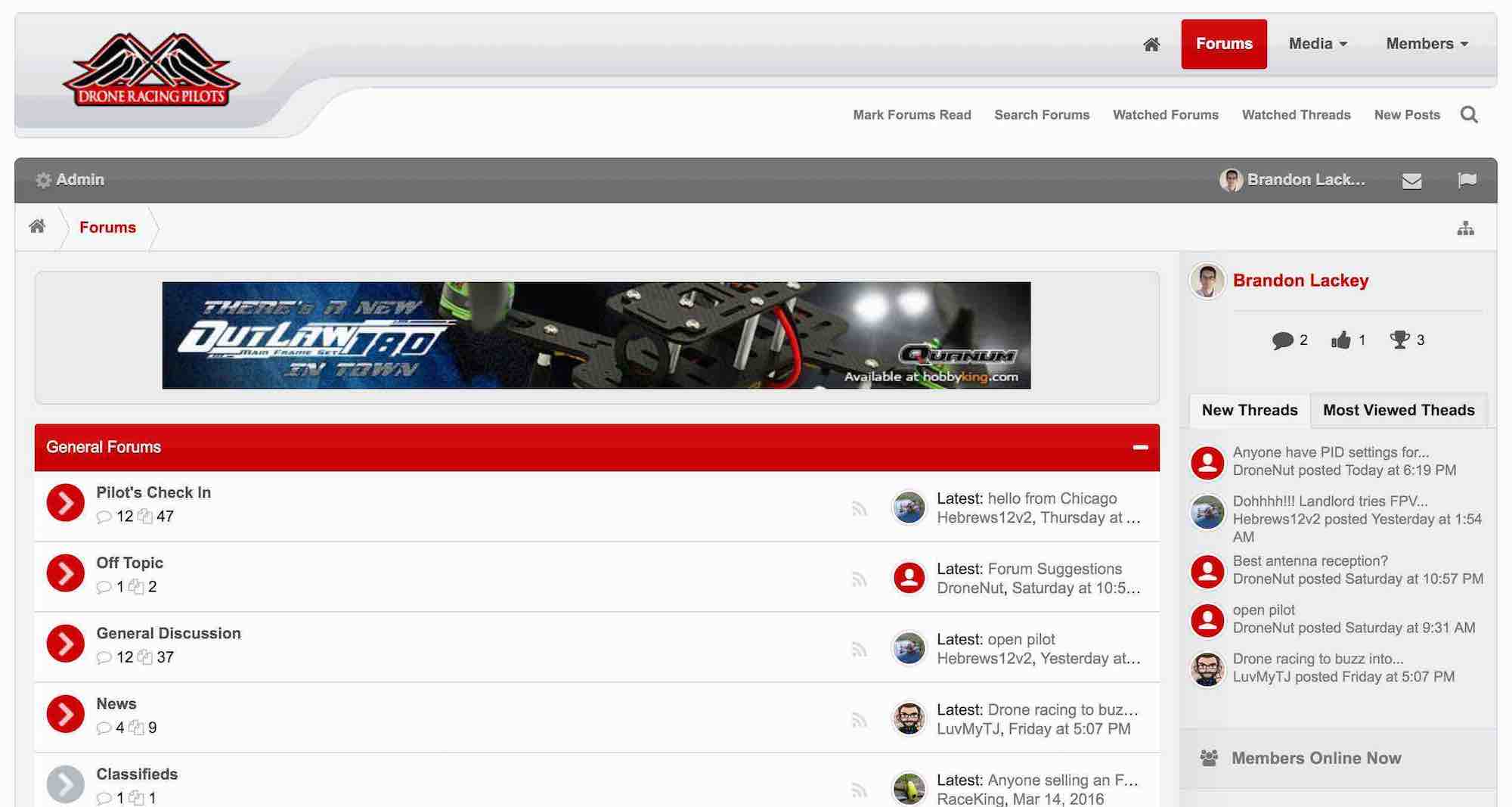Select the Forums navigation tab

[1224, 44]
